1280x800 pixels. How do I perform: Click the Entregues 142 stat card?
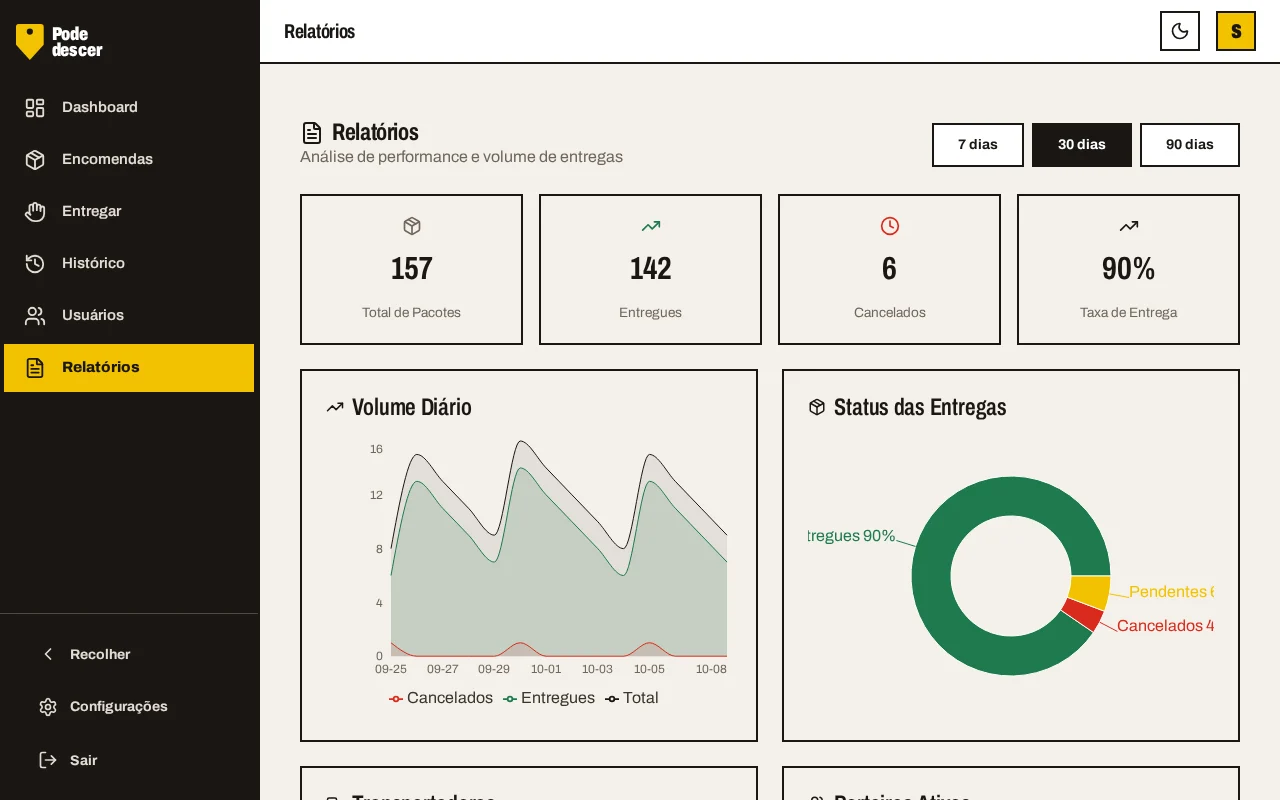[650, 270]
